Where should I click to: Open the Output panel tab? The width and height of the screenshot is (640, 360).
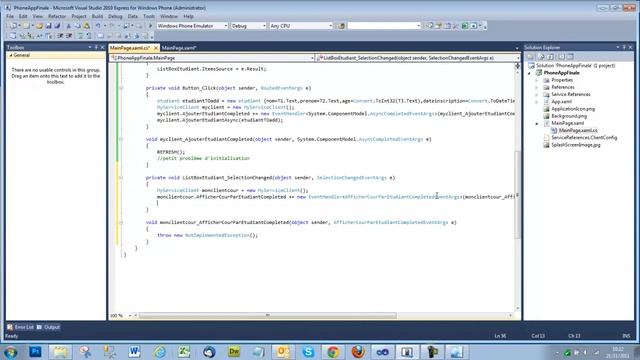point(48,327)
